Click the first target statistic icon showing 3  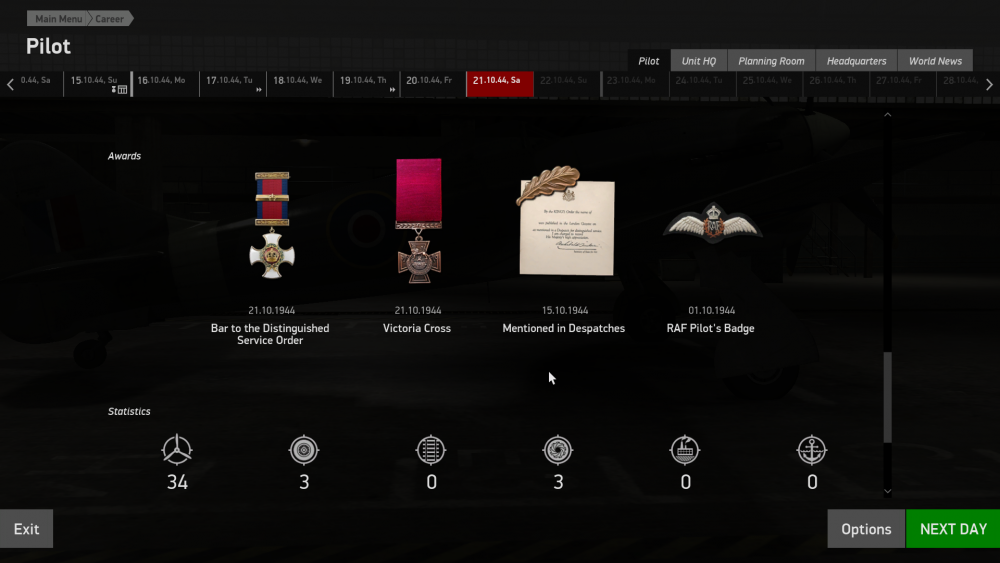pos(304,450)
